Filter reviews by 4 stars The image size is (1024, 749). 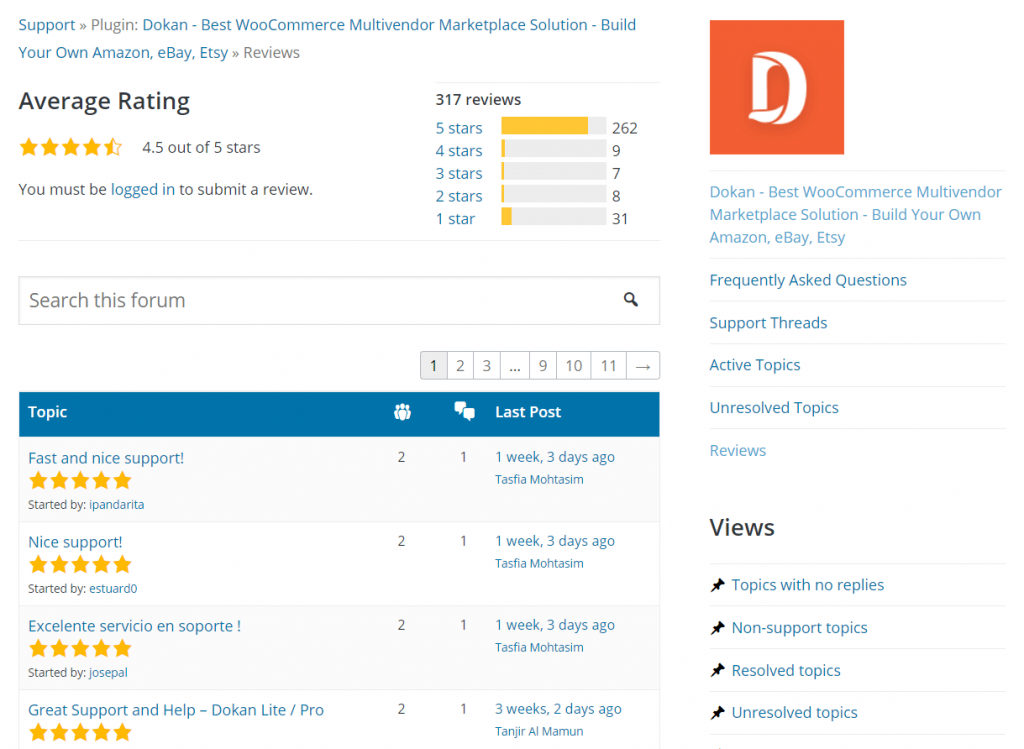(x=459, y=151)
